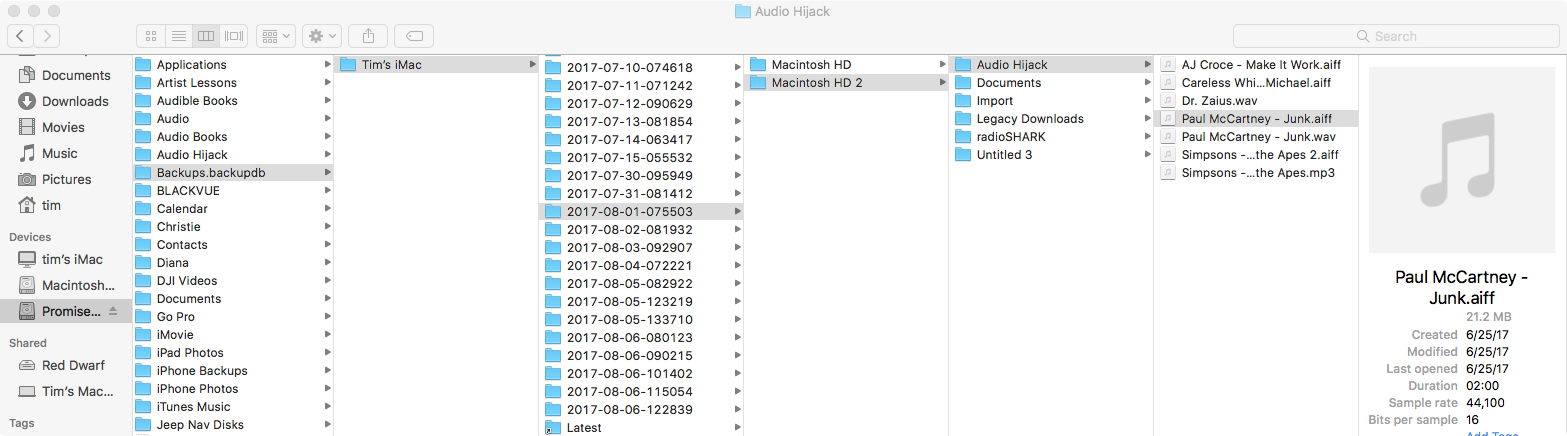Click the music note preview thumbnail

click(1463, 160)
